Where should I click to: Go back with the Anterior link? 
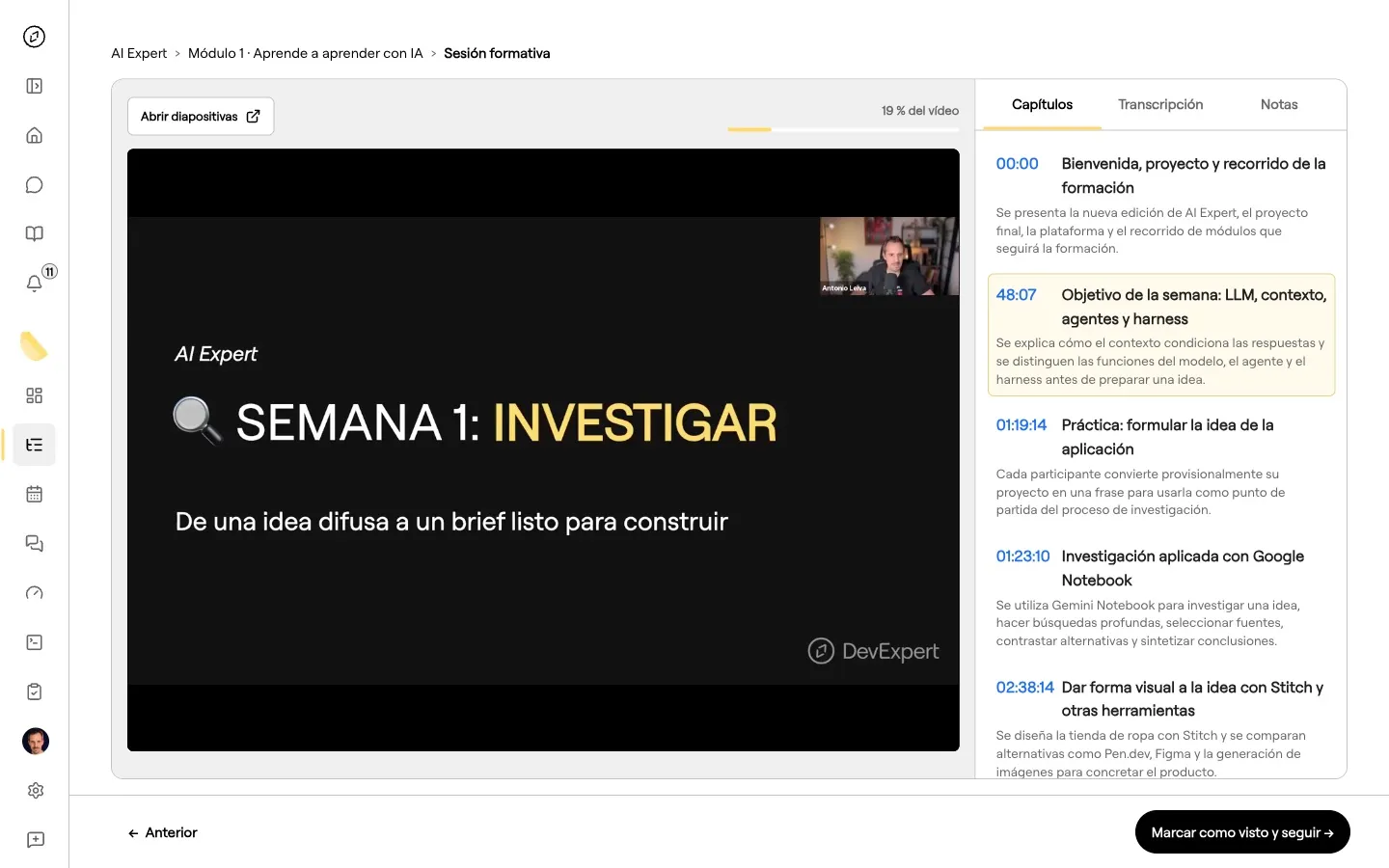click(162, 832)
